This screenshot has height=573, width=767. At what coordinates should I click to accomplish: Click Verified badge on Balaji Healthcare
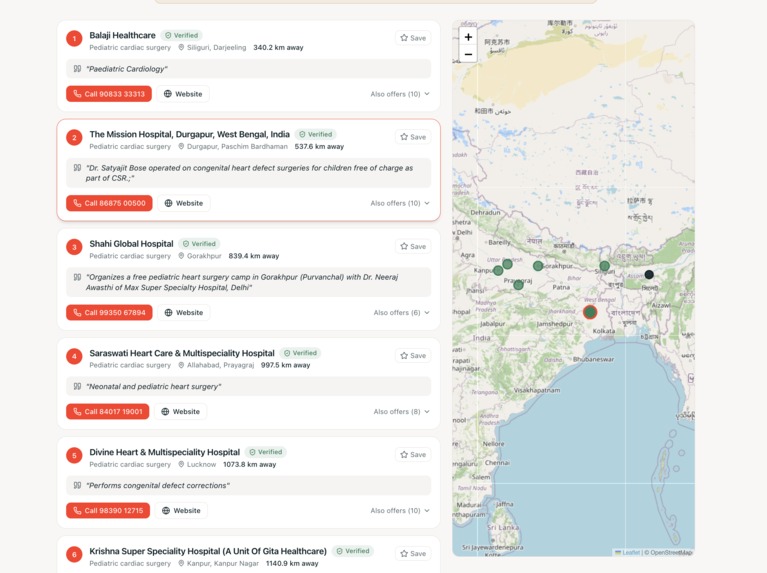pos(181,35)
